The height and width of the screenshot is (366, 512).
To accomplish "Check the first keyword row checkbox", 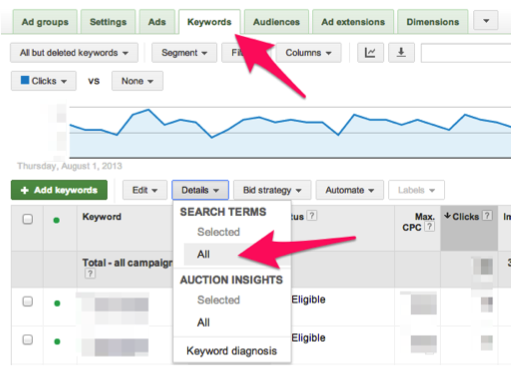I will point(28,302).
